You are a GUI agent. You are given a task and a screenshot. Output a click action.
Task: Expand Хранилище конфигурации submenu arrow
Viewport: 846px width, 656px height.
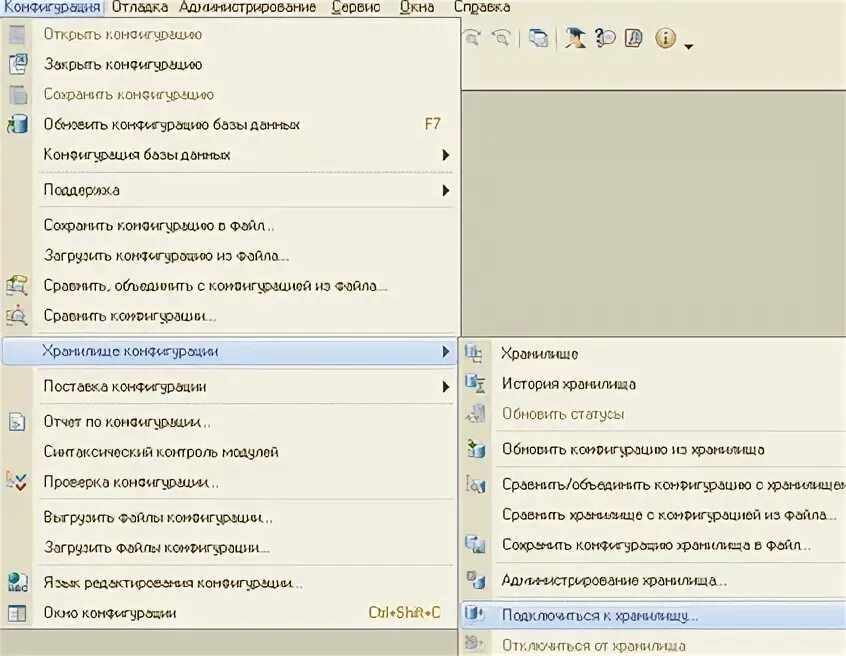coord(446,352)
